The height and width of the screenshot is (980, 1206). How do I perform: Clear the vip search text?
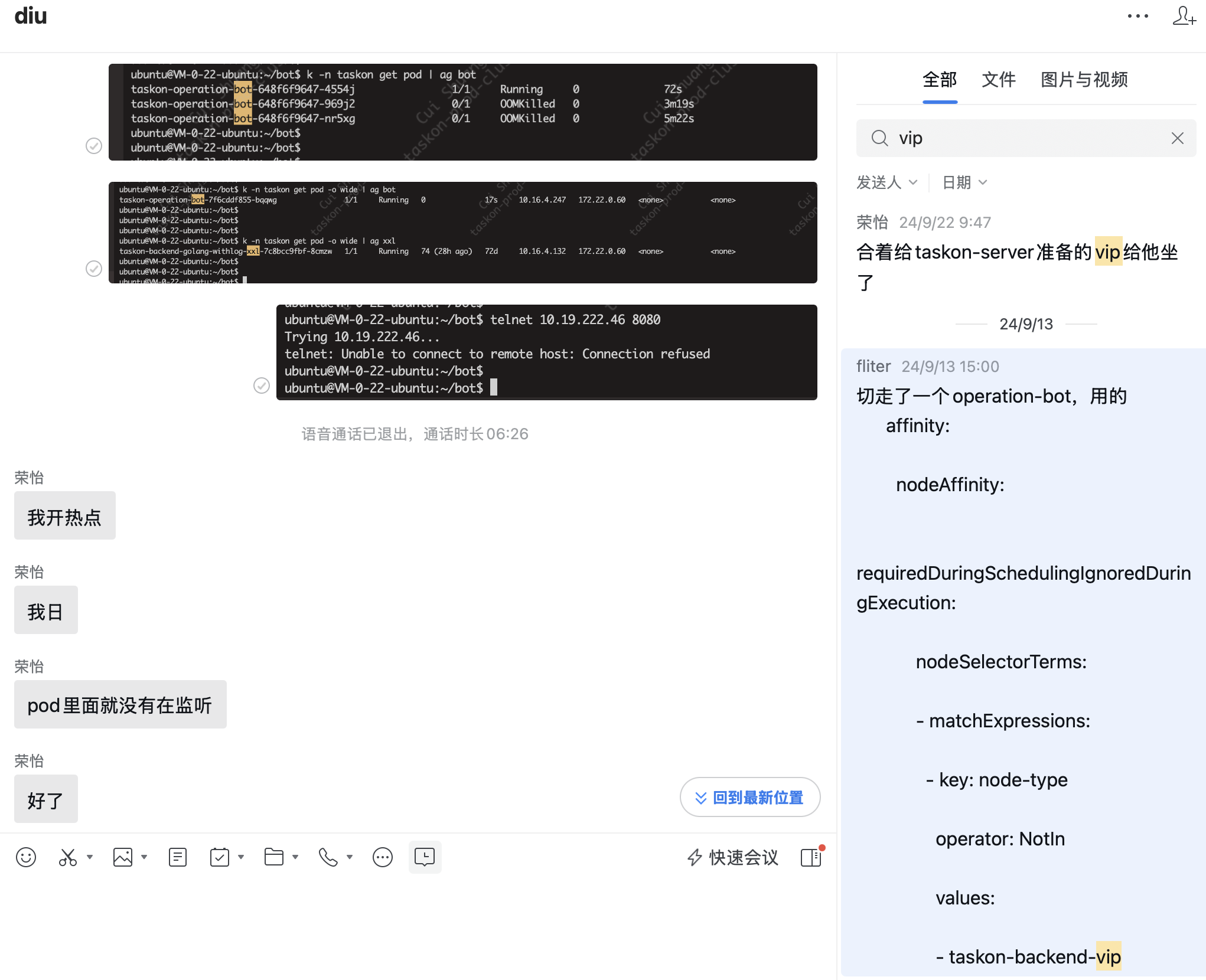[x=1177, y=138]
